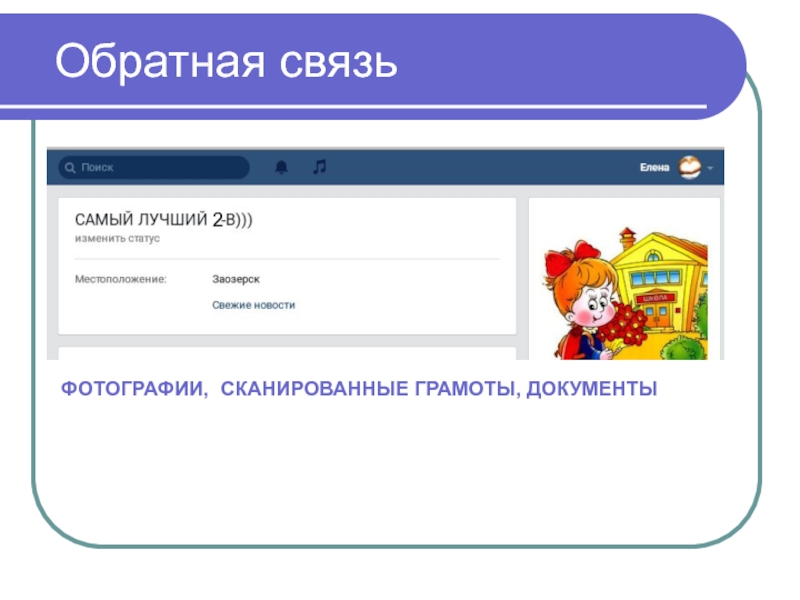
Task: Open the music note icon
Action: point(319,166)
